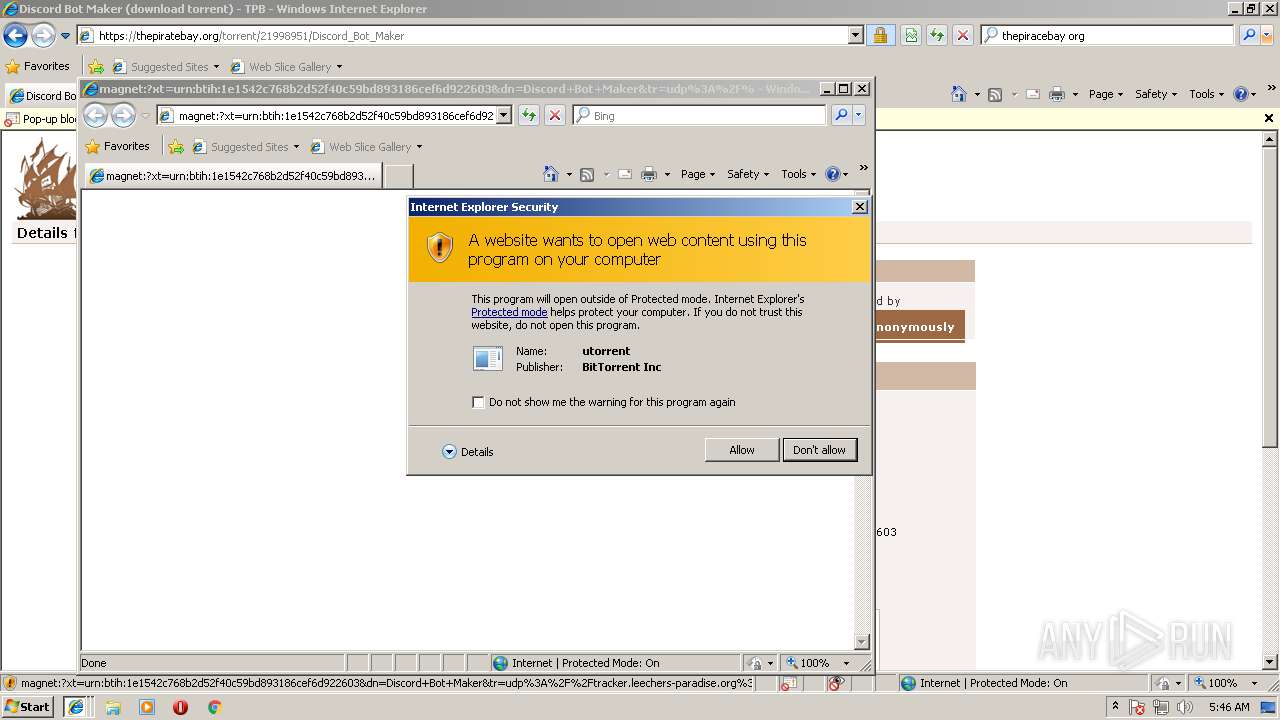This screenshot has width=1280, height=720.
Task: Click the Bing search box in popup
Action: click(x=700, y=116)
